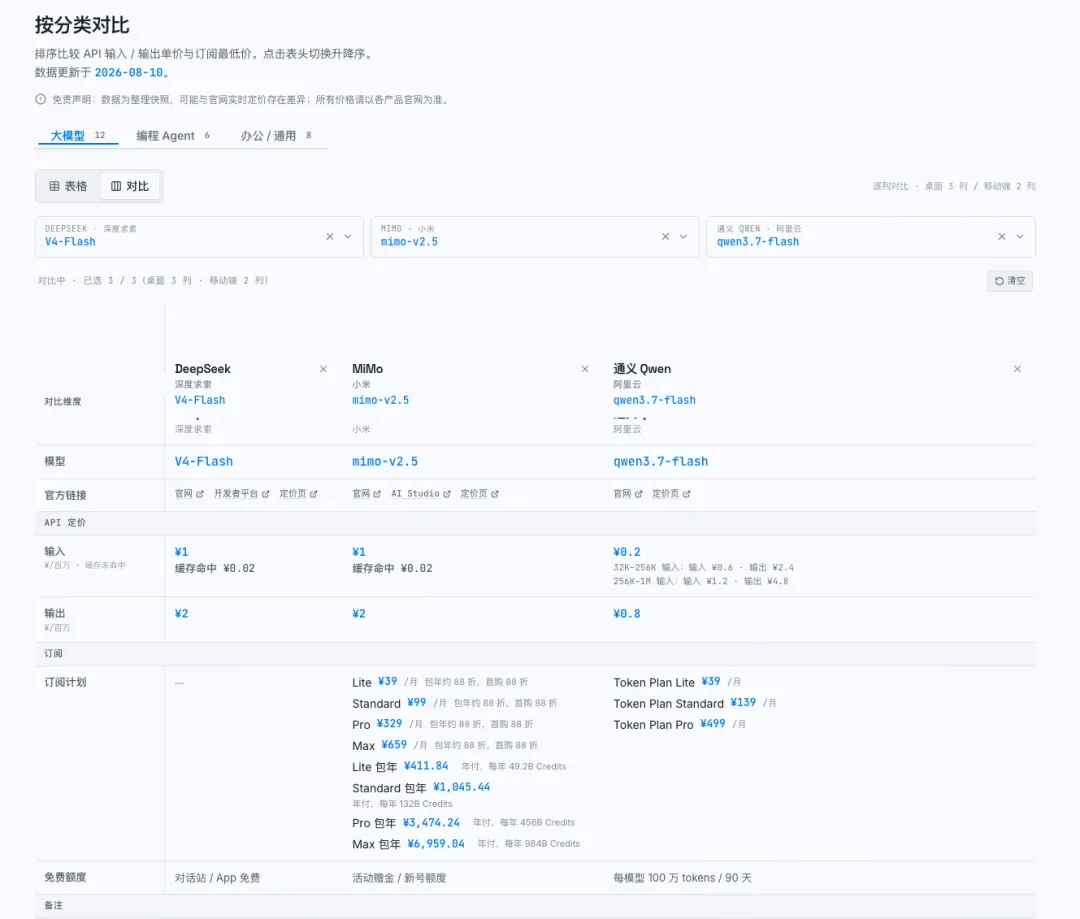
Task: Click 每模型 100 万 tokens / 90 天 cell
Action: [683, 878]
